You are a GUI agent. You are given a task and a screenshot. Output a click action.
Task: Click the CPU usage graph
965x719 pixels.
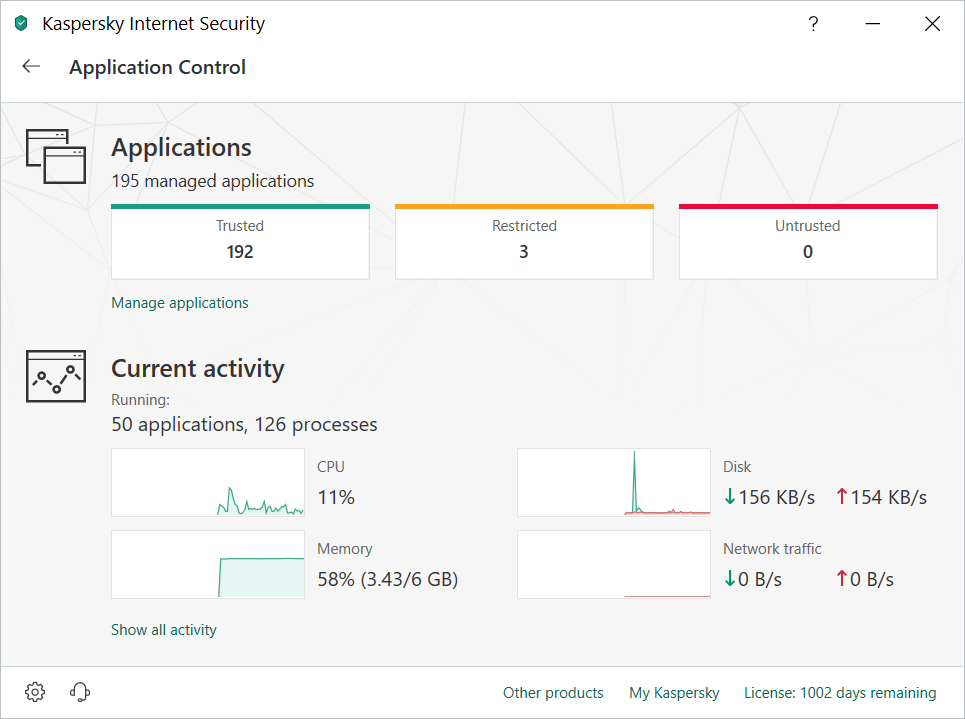coord(208,482)
